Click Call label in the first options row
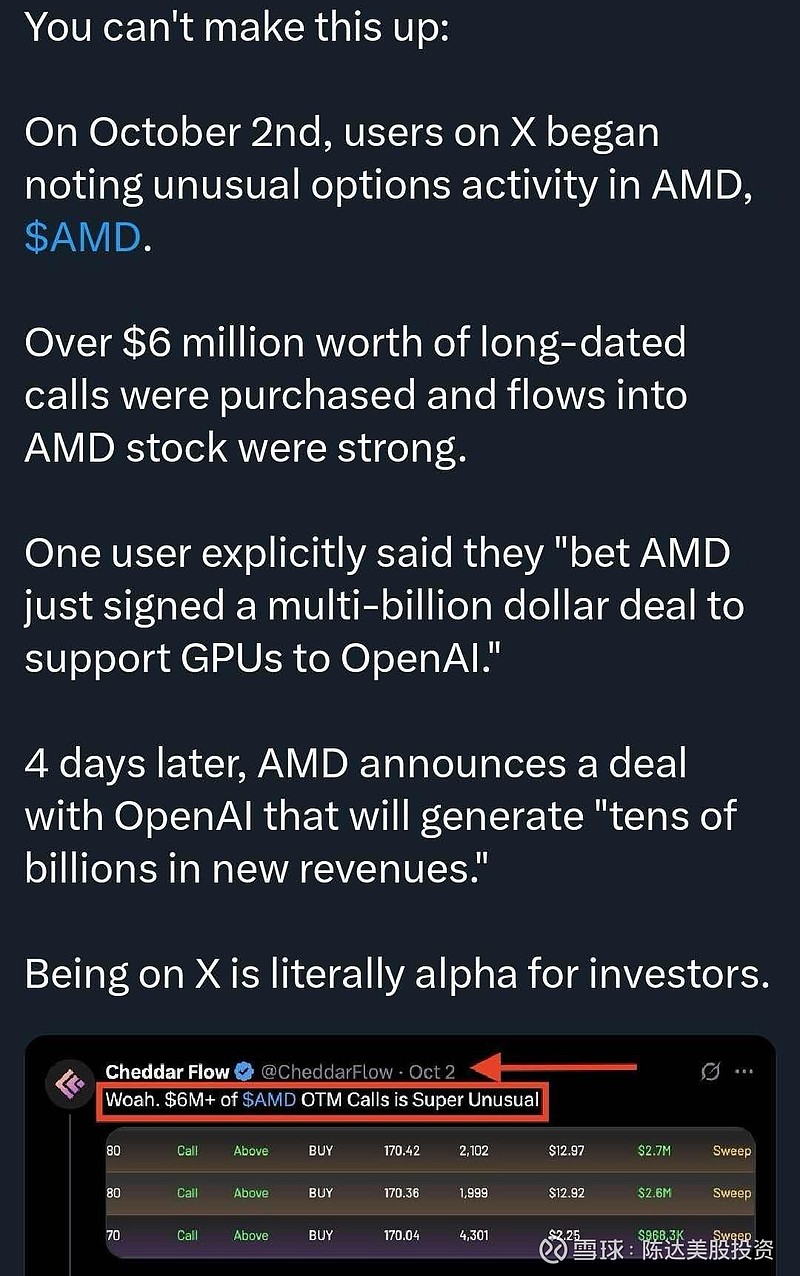 [188, 1151]
